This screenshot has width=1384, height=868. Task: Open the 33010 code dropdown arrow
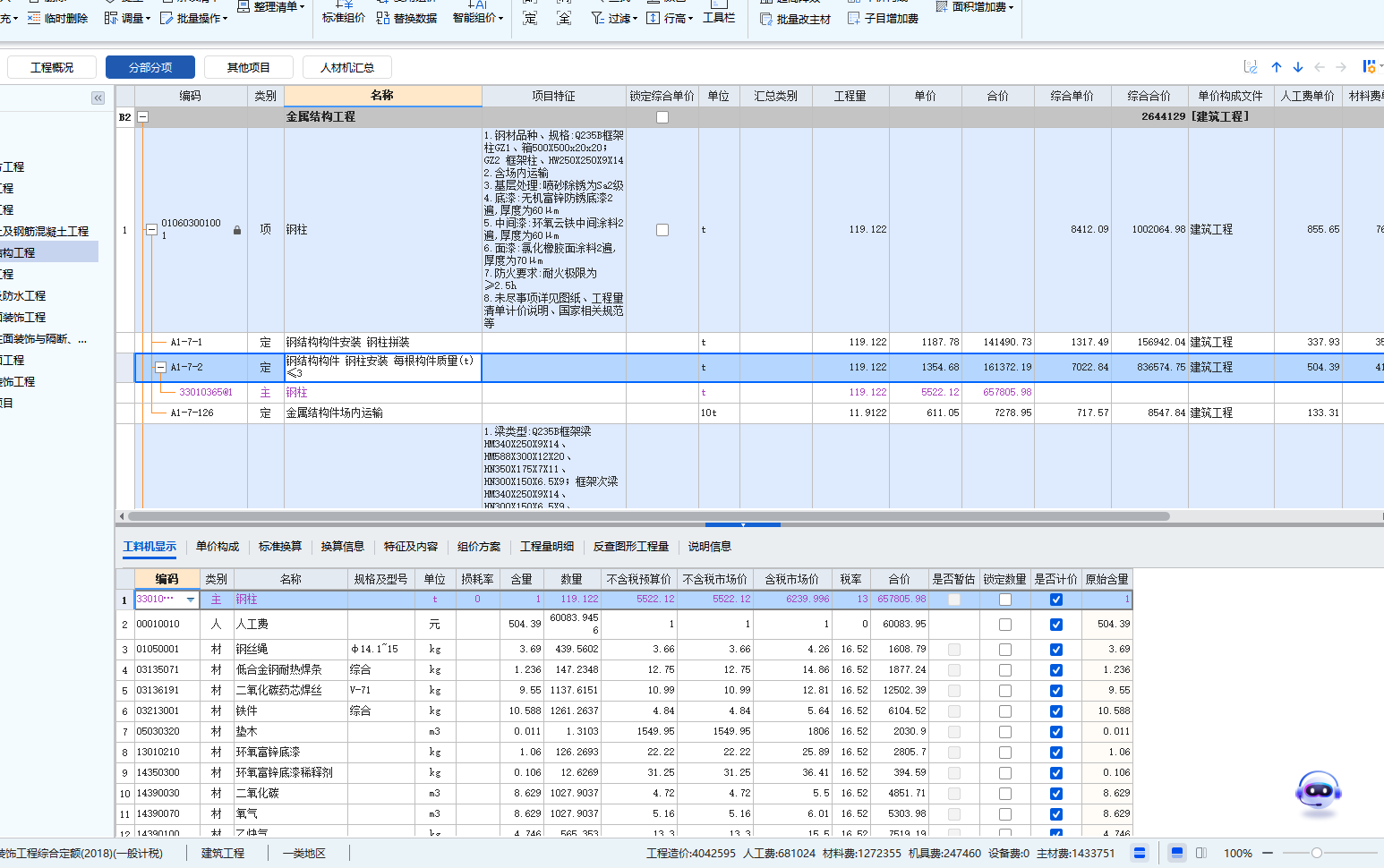191,600
